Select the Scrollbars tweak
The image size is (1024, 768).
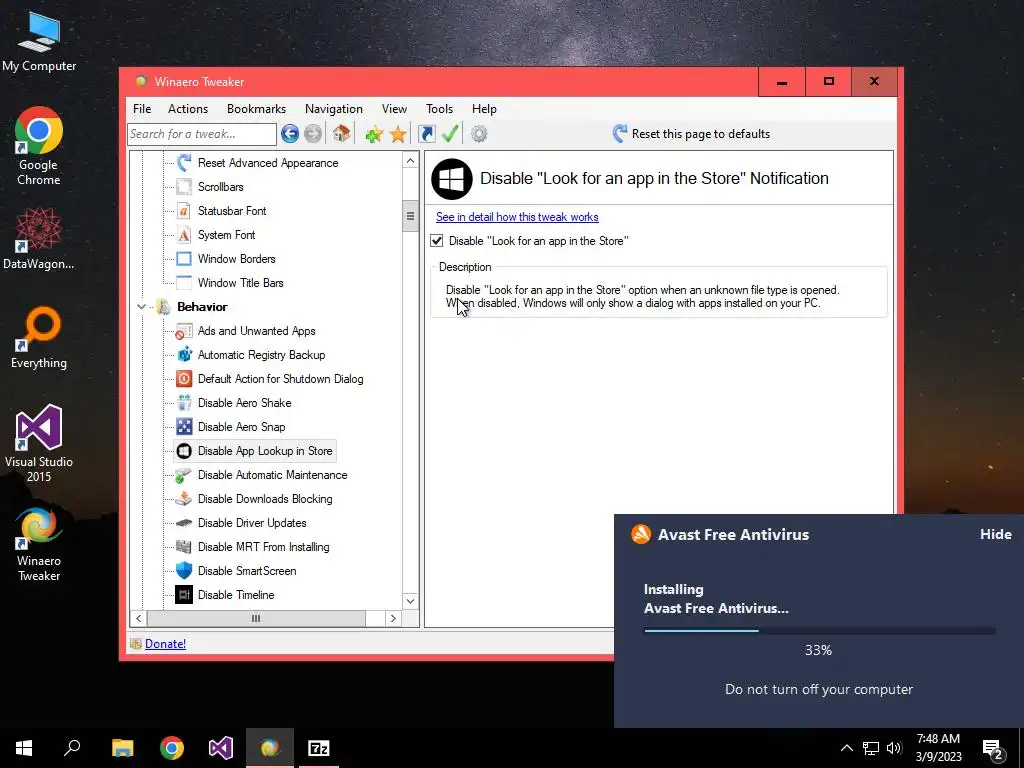pos(220,187)
